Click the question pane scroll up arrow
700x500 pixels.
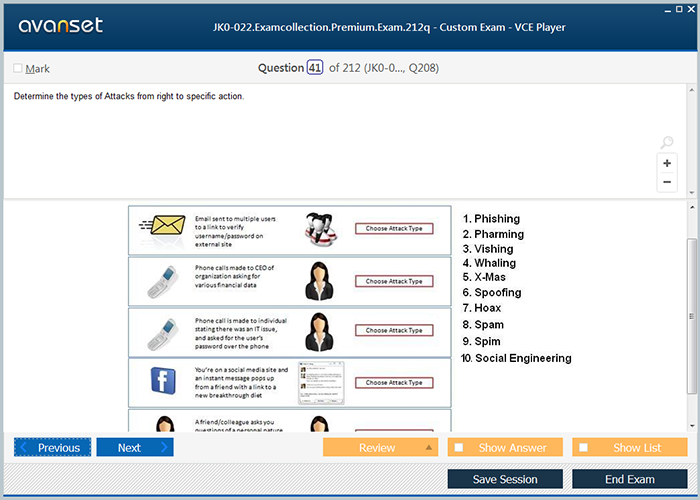click(692, 90)
